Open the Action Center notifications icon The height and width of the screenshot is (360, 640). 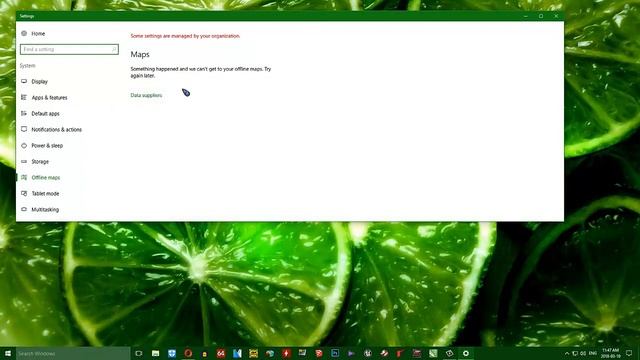point(629,353)
